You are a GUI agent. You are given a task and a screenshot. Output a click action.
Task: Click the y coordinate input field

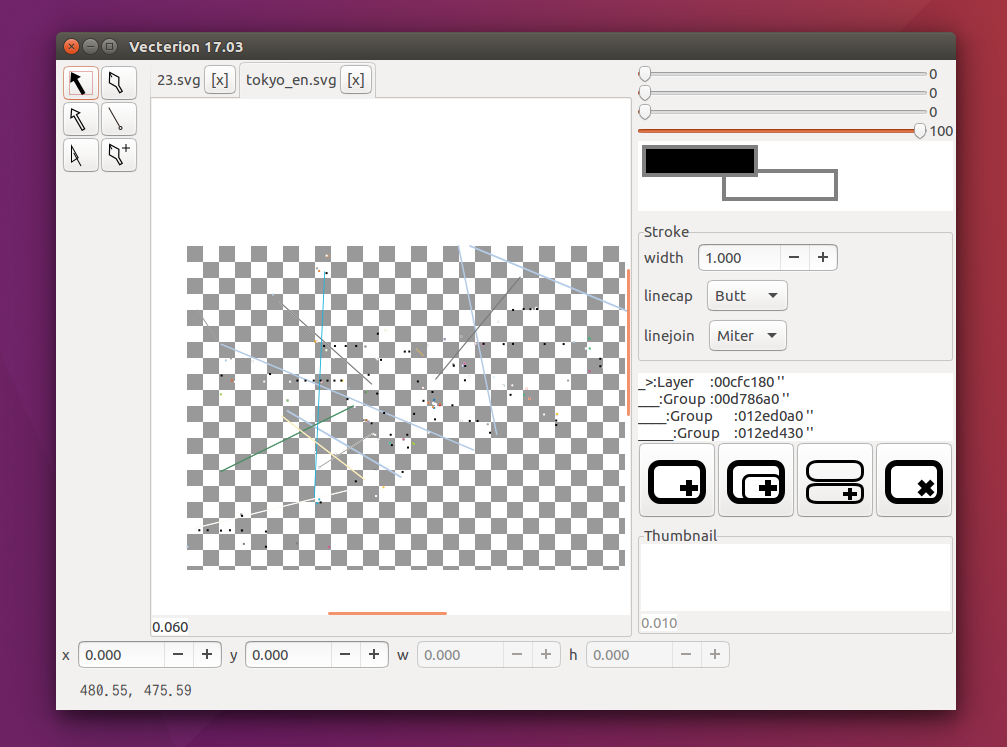[x=288, y=655]
